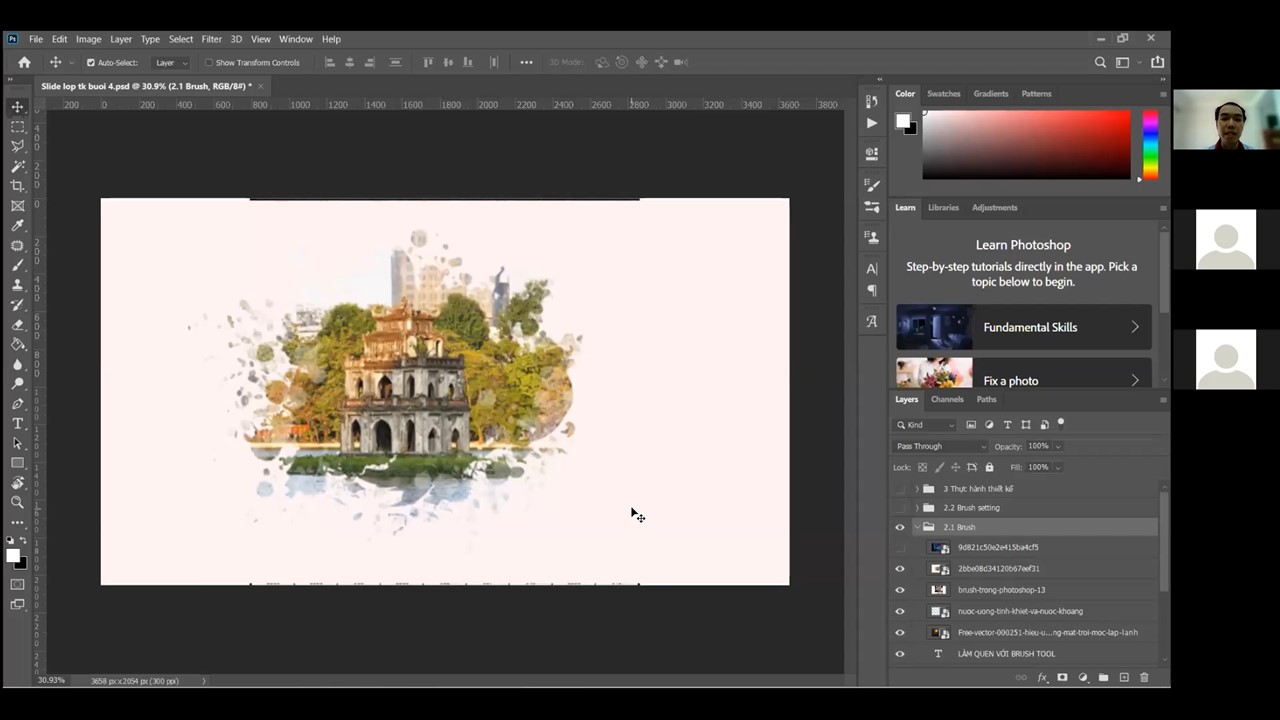Open the Window menu

(x=296, y=39)
